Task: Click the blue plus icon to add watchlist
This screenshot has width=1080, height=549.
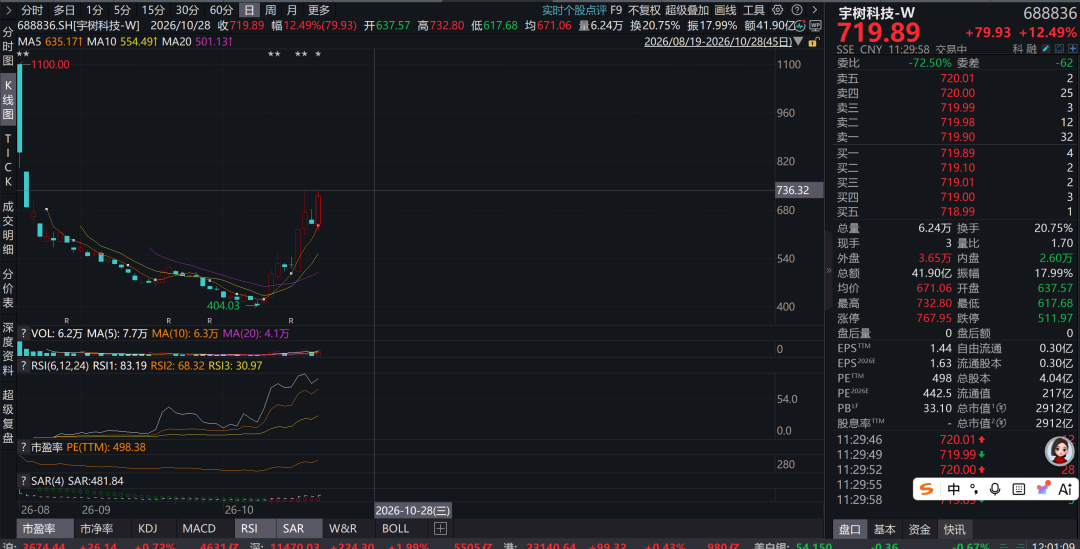Action: point(1072,49)
